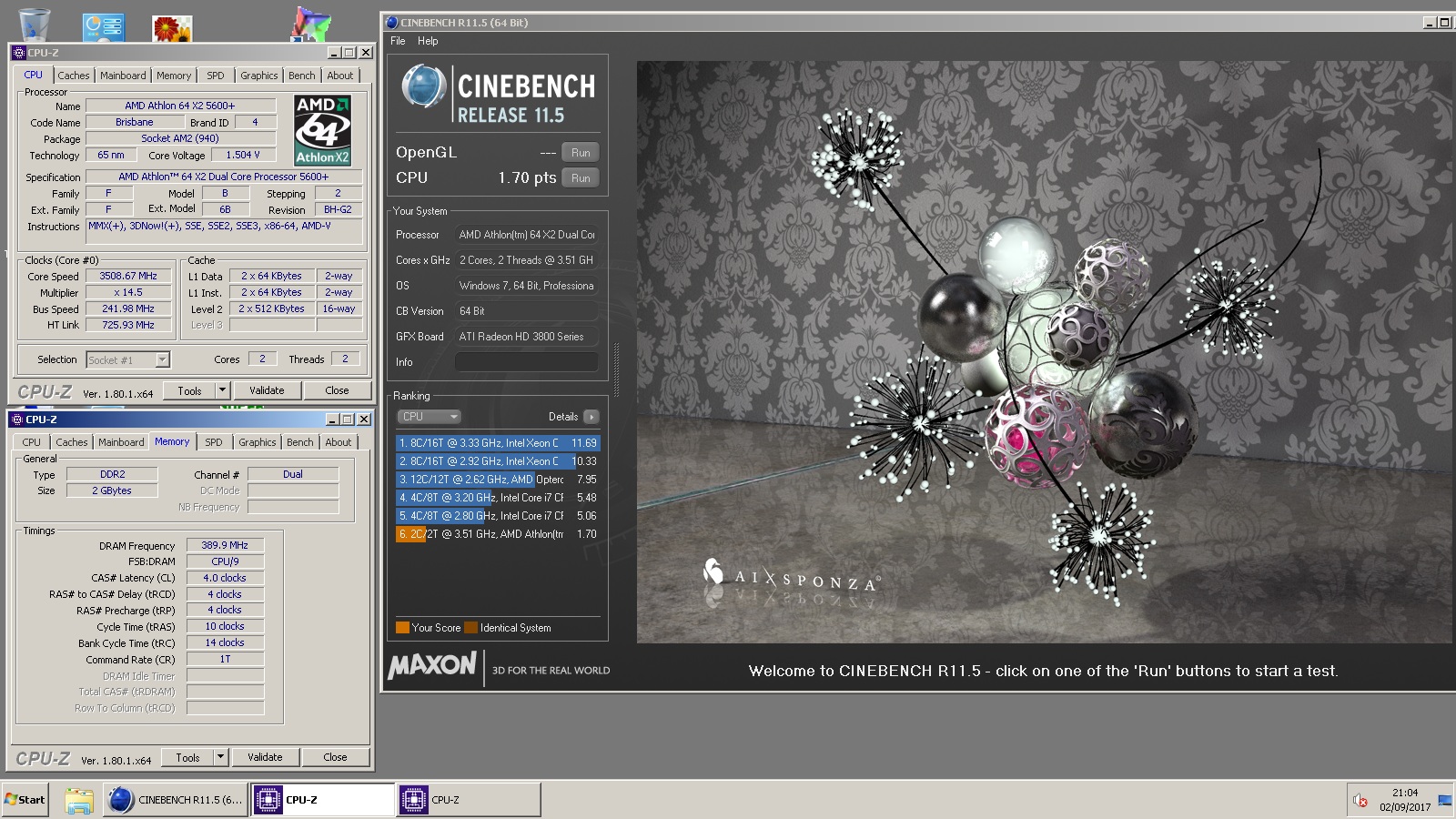
Task: Open the Help menu in Cinebench
Action: 428,41
